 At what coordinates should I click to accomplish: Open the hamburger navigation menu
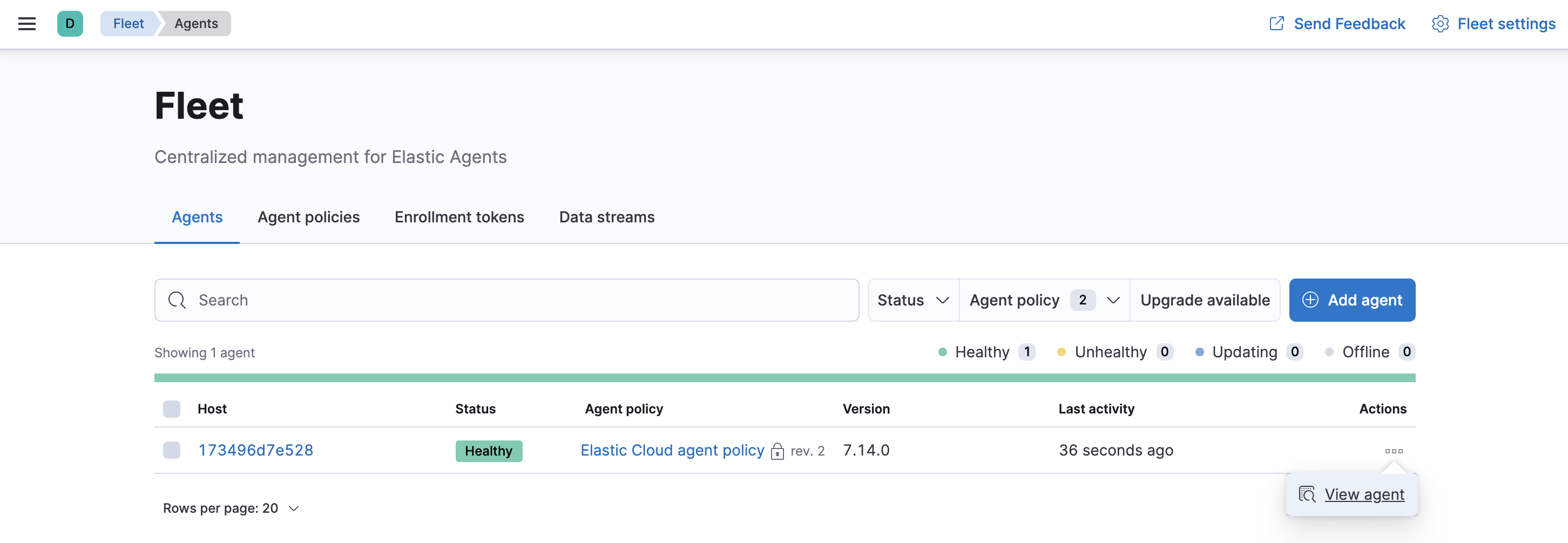click(27, 24)
